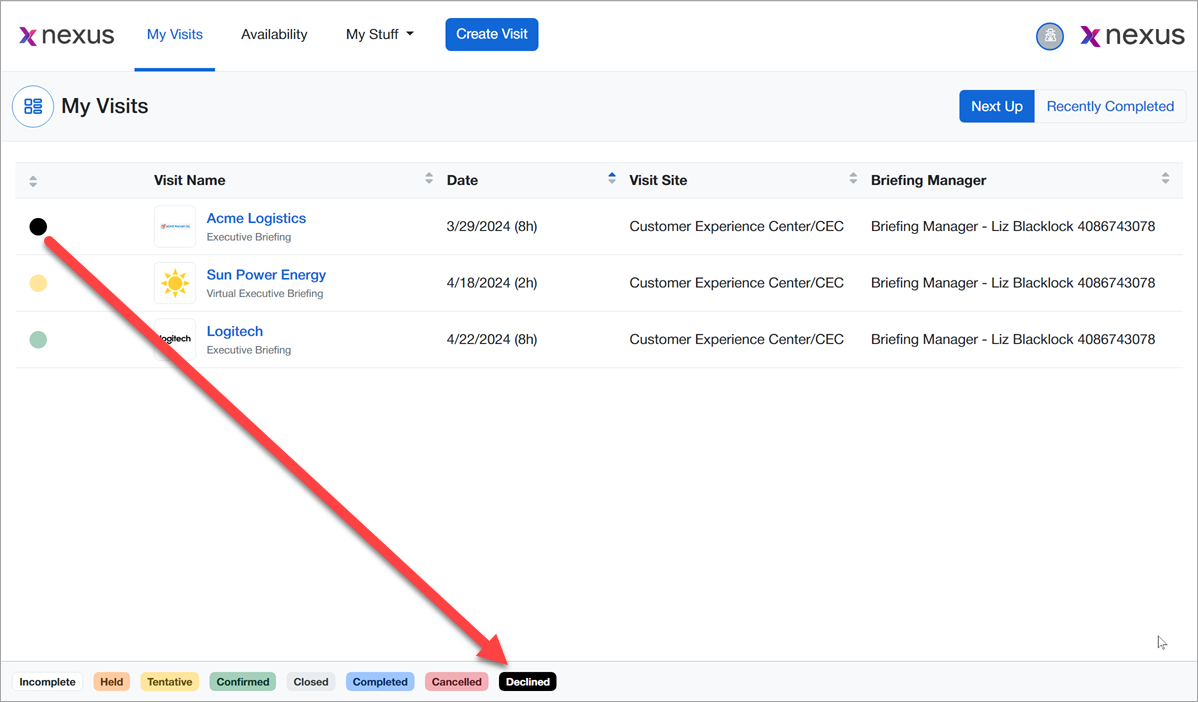The width and height of the screenshot is (1198, 702).
Task: Sort the Visit Site column
Action: 853,178
